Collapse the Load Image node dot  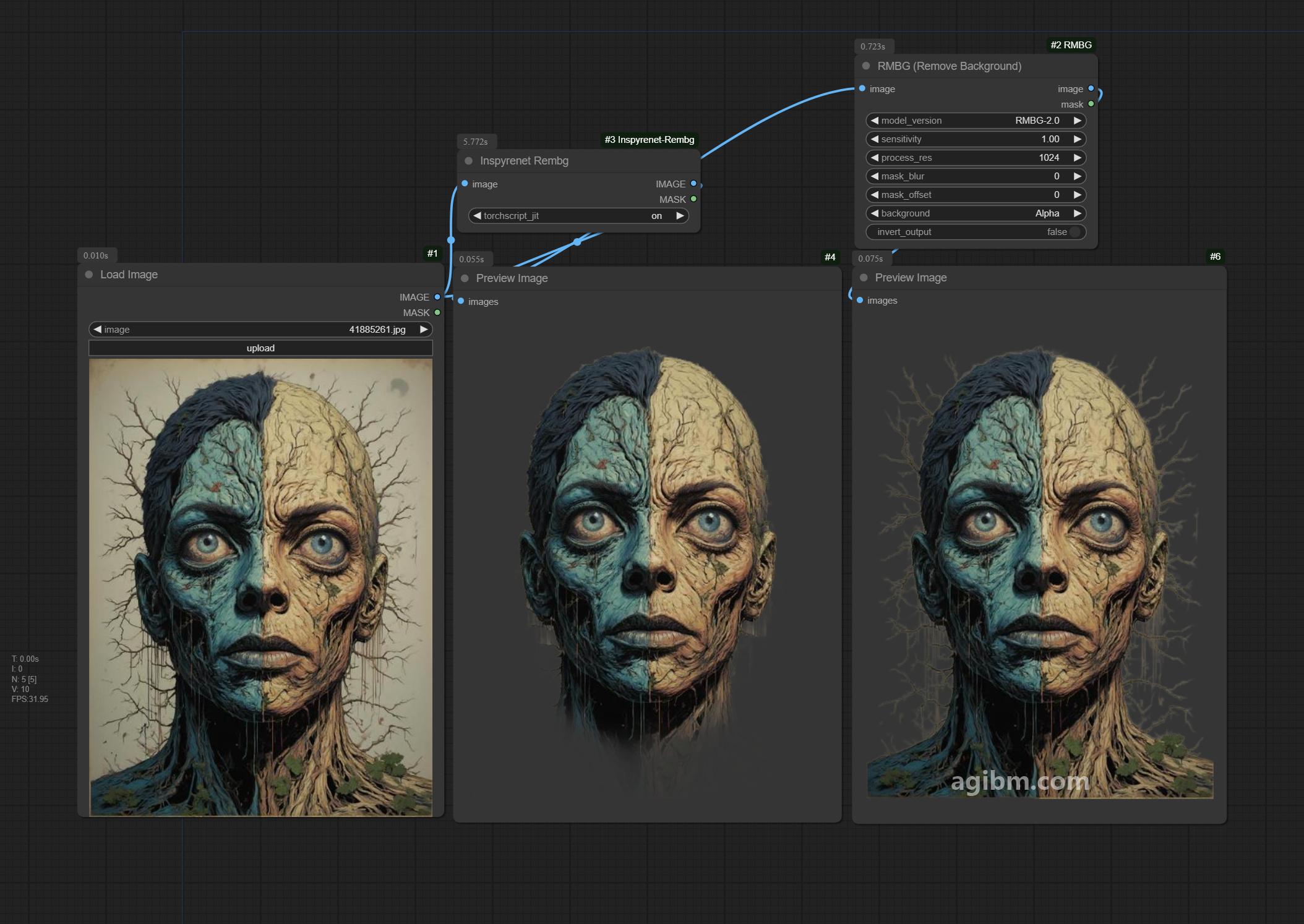point(89,275)
